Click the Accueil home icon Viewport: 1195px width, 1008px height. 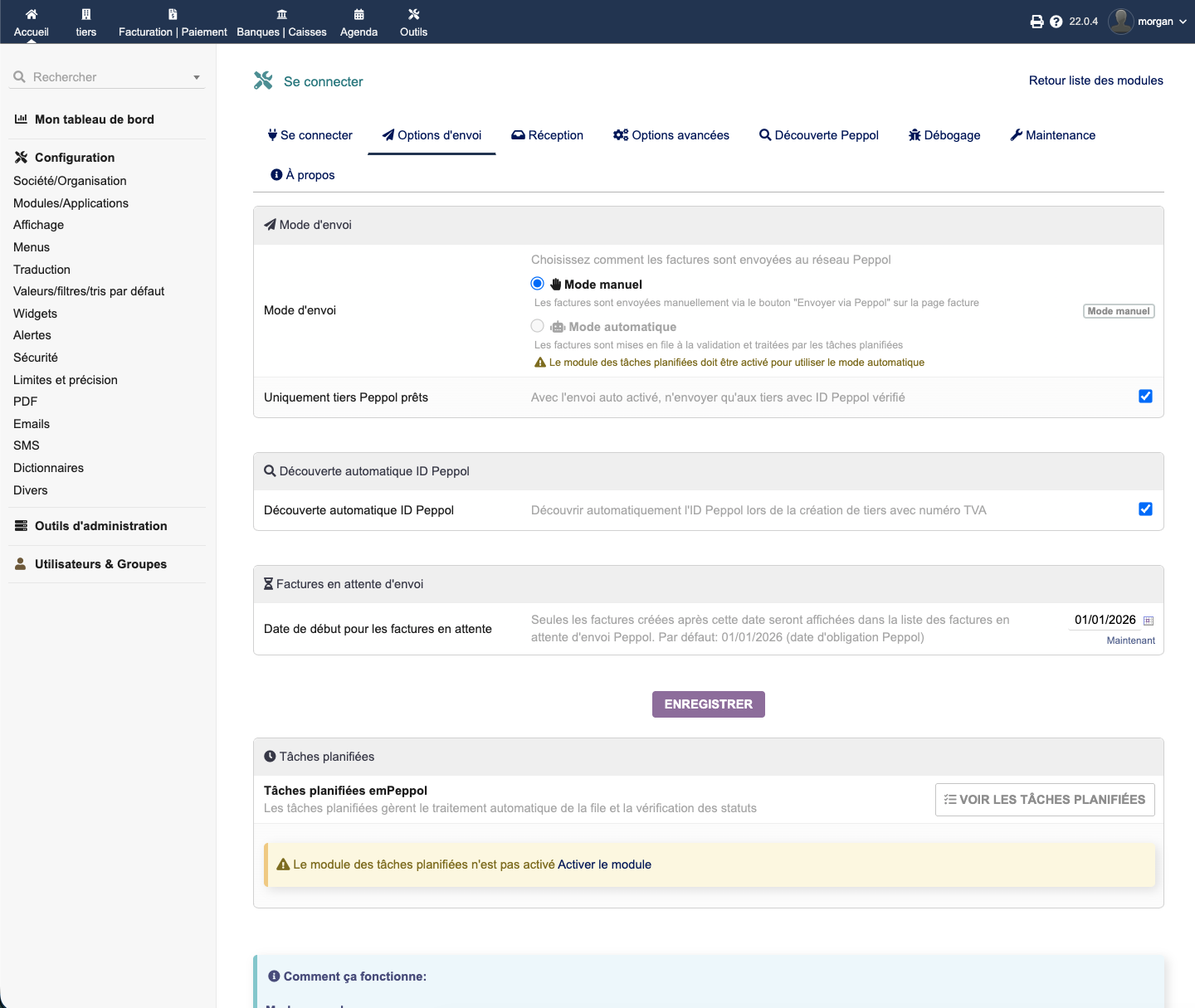[x=32, y=14]
